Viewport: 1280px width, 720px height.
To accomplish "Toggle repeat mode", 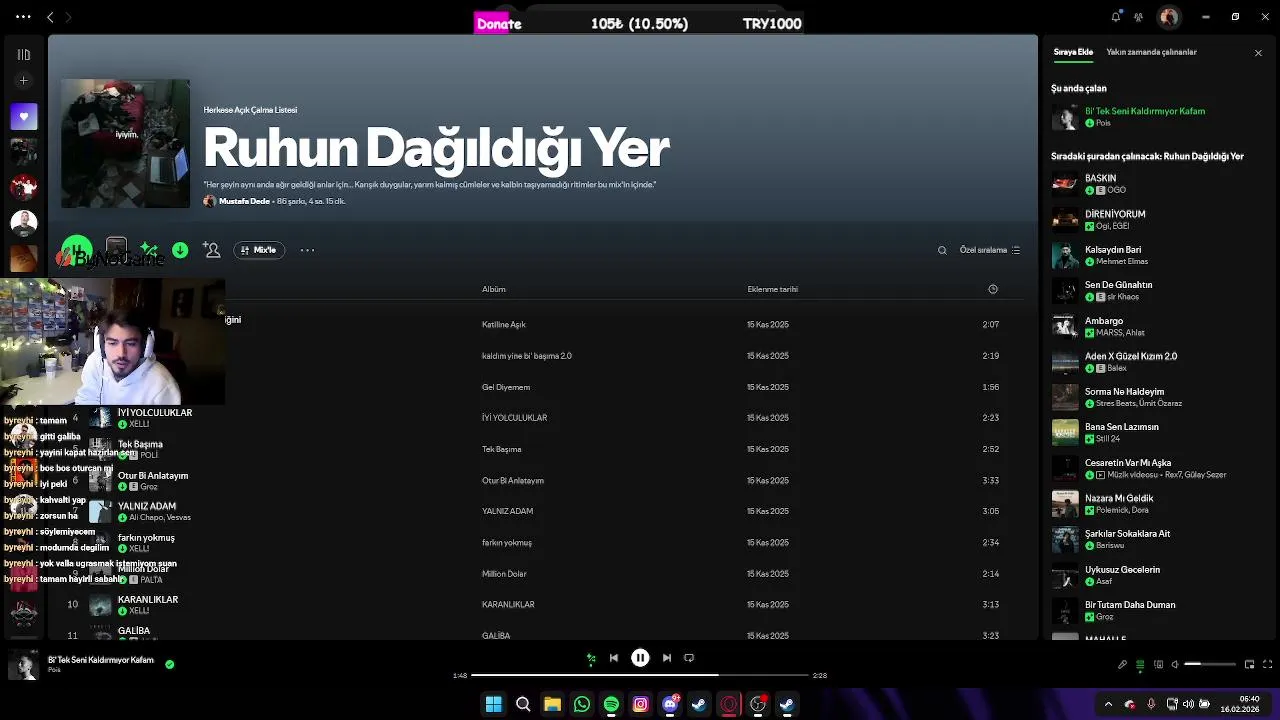I will [x=689, y=658].
